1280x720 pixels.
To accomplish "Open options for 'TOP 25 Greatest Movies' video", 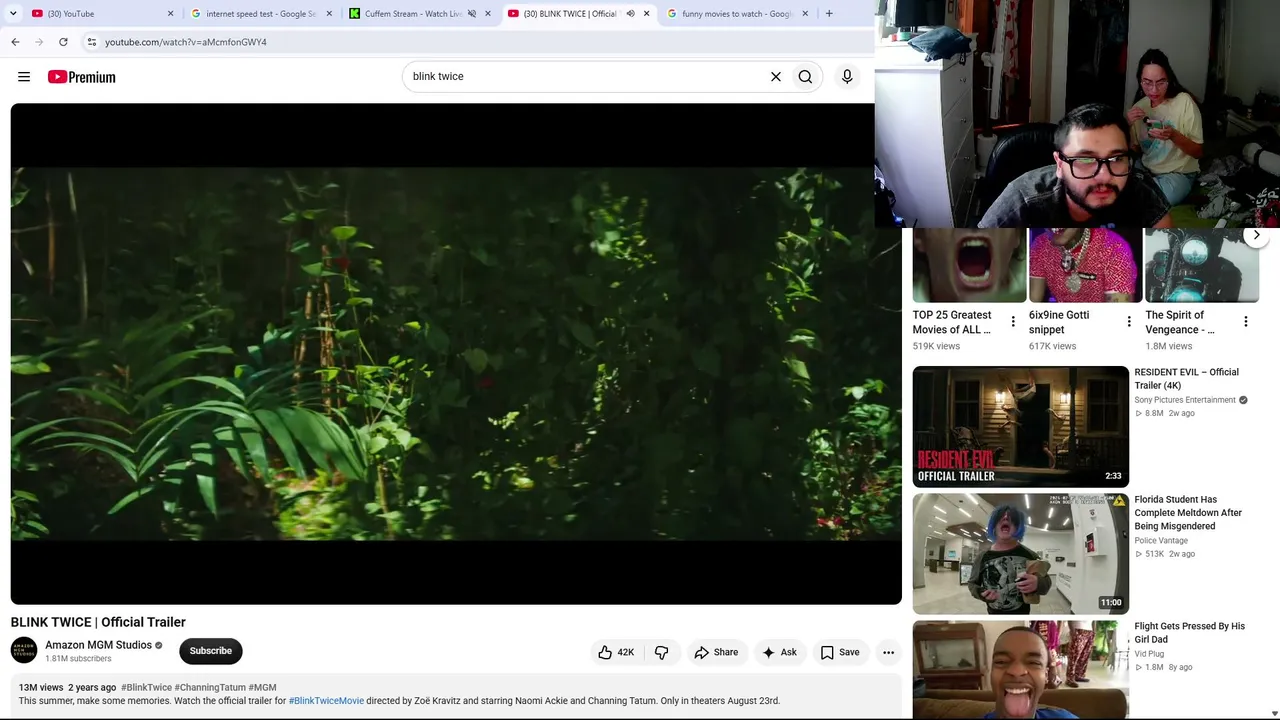I will click(x=1013, y=322).
